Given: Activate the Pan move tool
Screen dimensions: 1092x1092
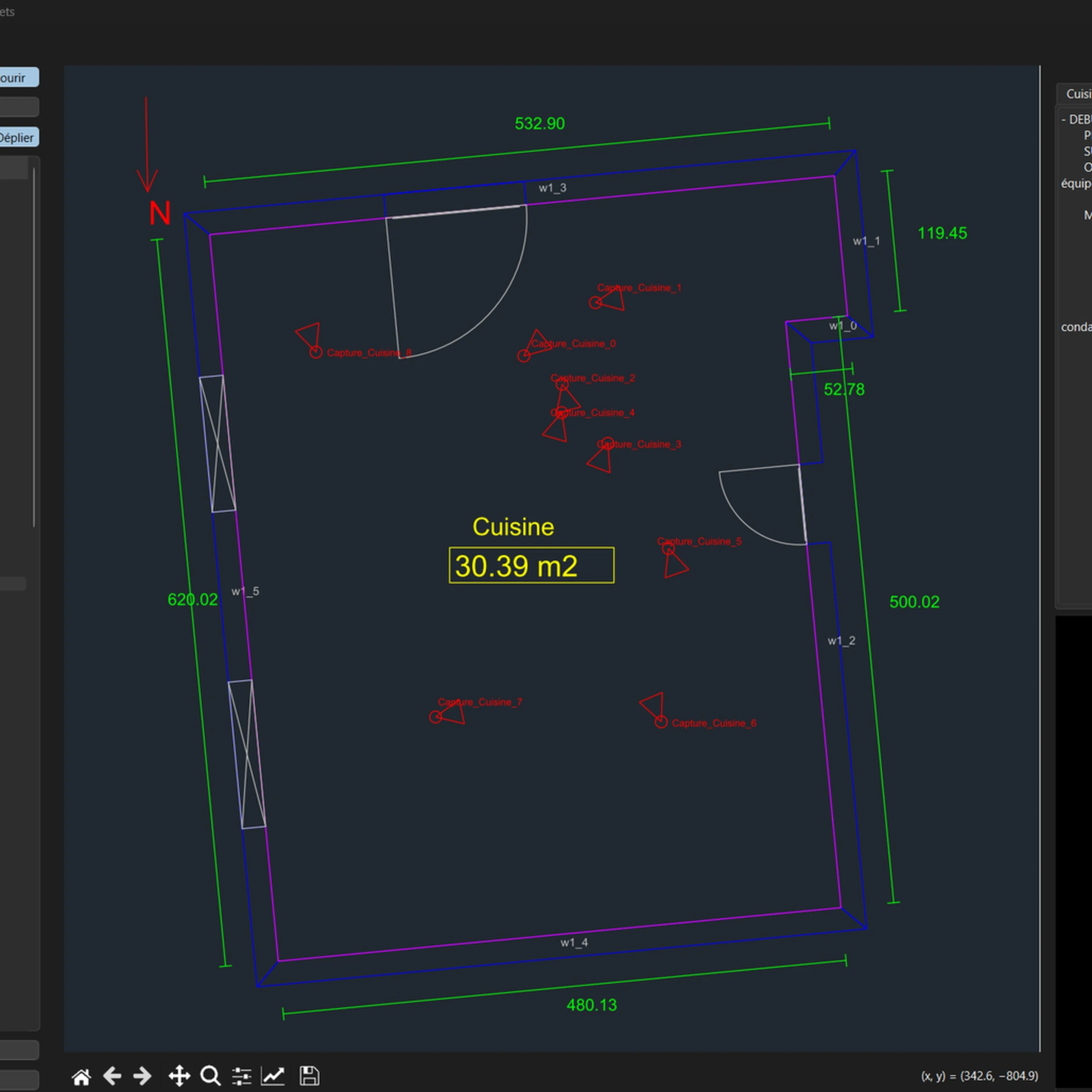Looking at the screenshot, I should point(179,1076).
